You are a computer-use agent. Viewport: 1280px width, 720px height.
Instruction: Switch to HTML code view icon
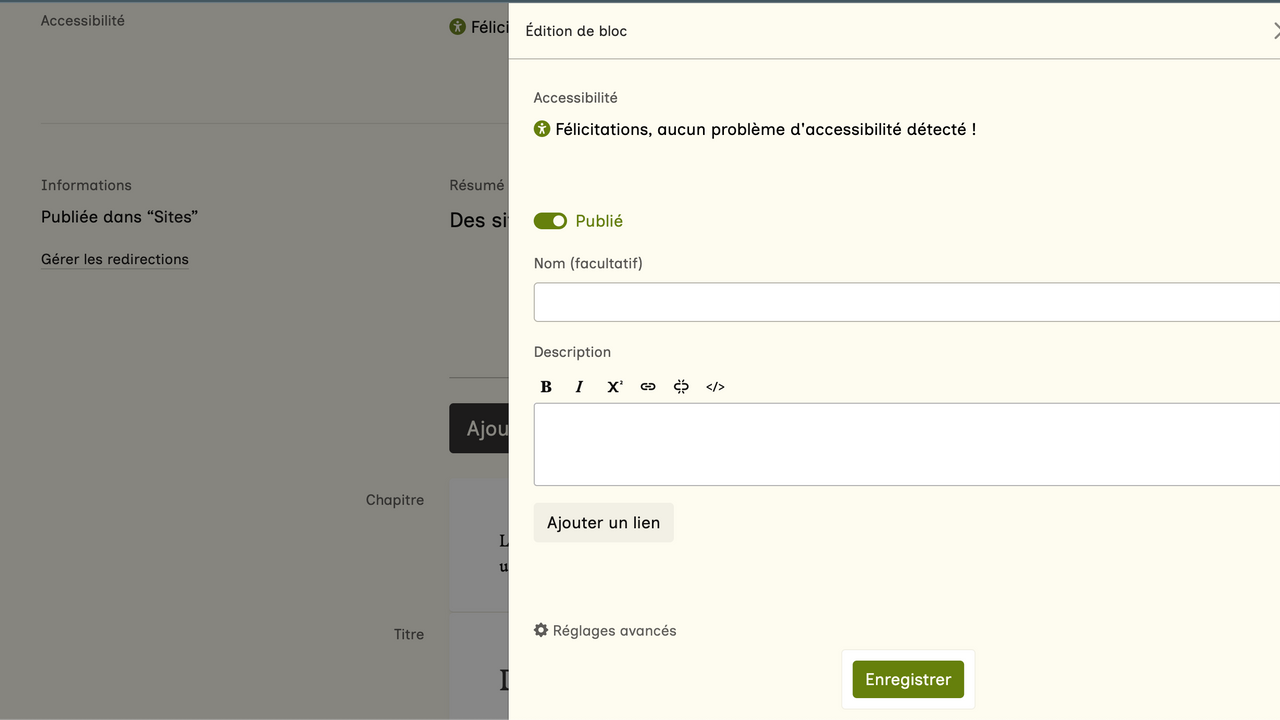pyautogui.click(x=715, y=387)
